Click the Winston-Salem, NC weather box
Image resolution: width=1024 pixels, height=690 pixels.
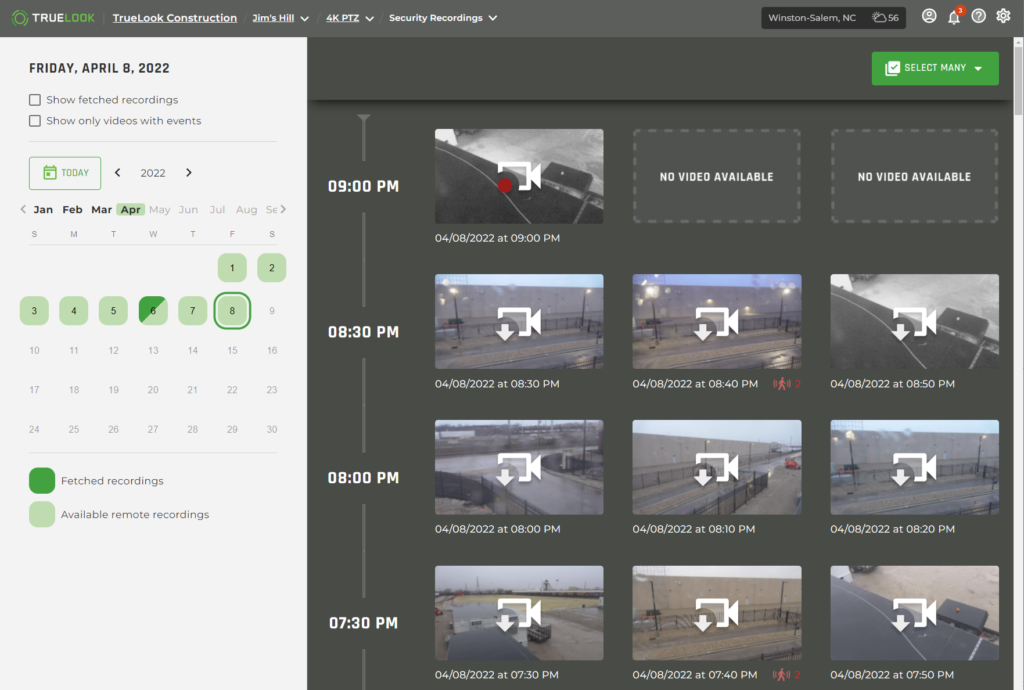[833, 18]
